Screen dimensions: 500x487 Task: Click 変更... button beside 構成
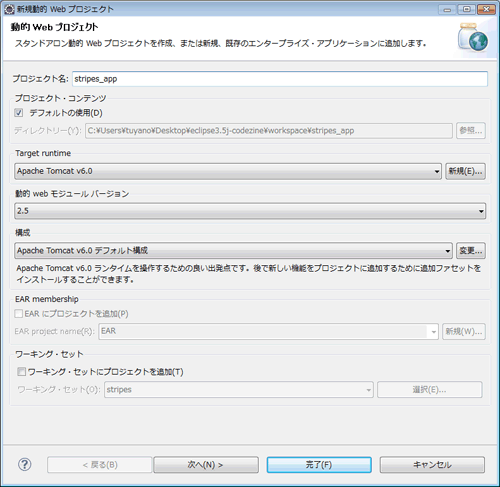point(471,250)
